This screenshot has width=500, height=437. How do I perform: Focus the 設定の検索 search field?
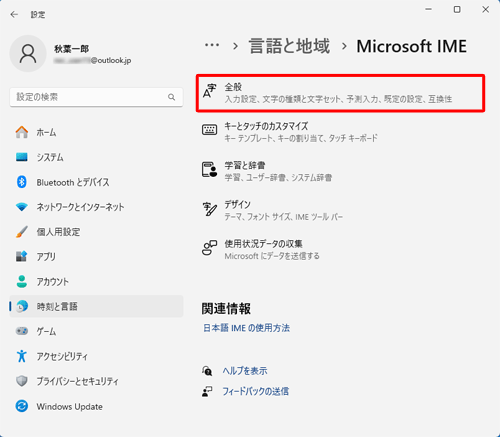pos(96,97)
